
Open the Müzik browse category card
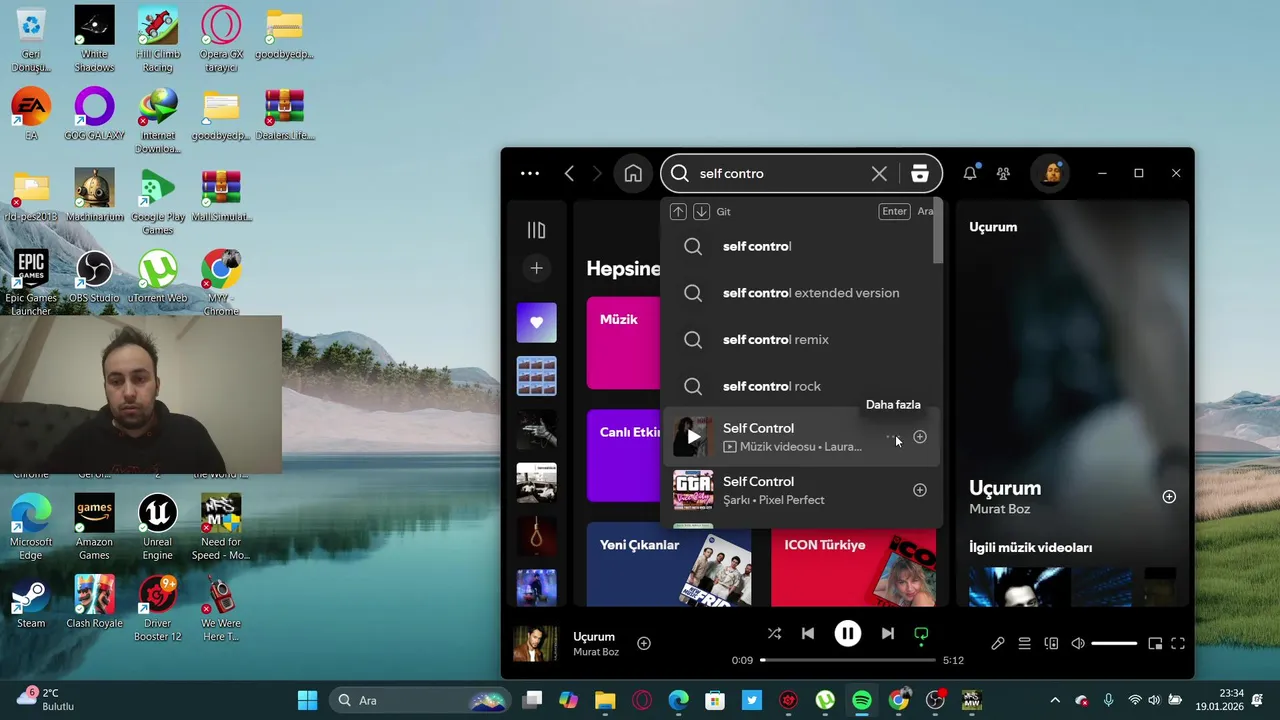pos(623,343)
